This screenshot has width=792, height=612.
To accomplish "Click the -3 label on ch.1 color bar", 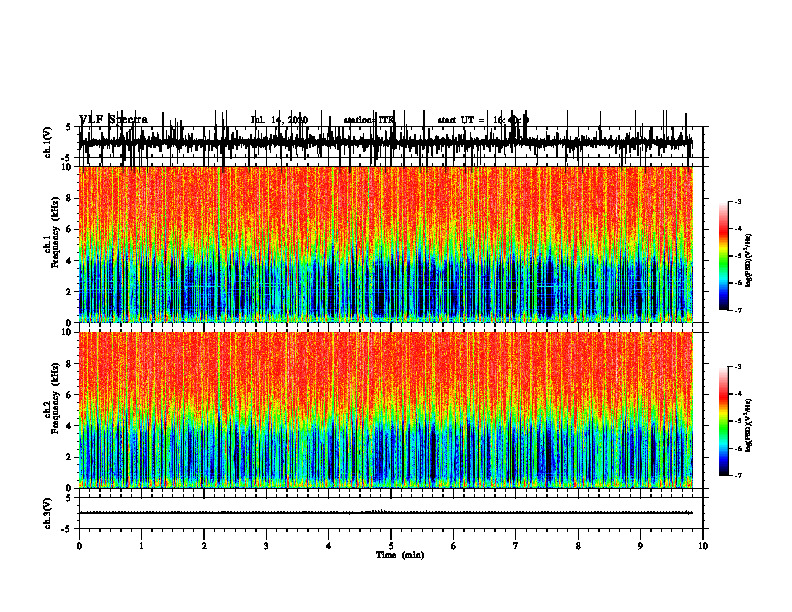I will click(737, 201).
